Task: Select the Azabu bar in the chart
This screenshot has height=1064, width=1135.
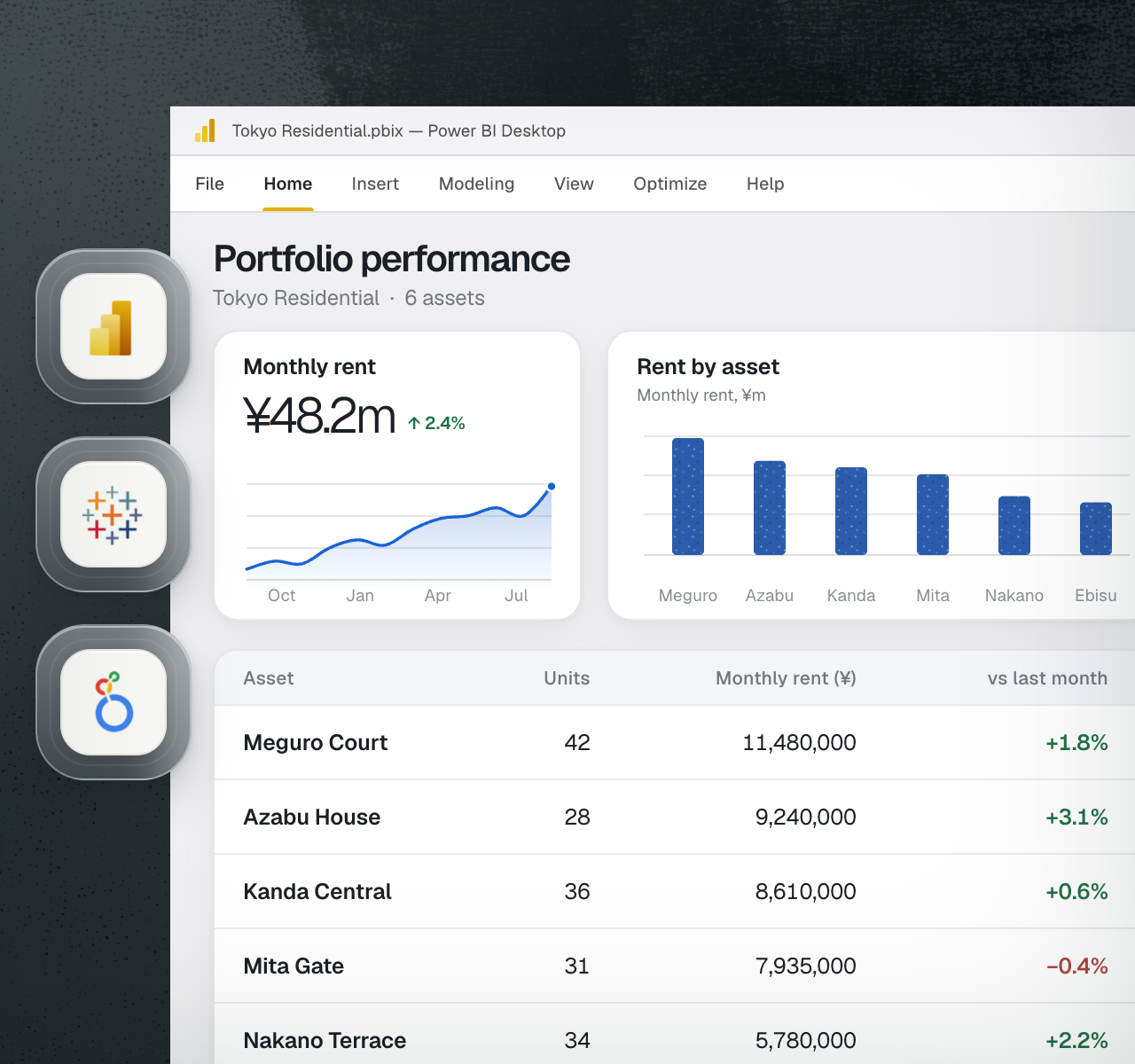Action: click(x=770, y=508)
